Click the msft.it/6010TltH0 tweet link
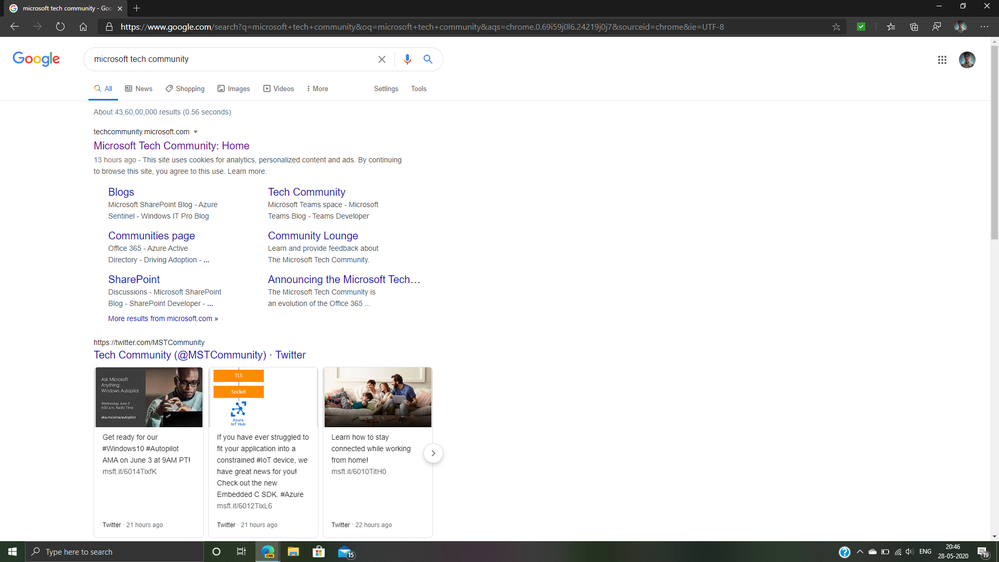 click(359, 472)
